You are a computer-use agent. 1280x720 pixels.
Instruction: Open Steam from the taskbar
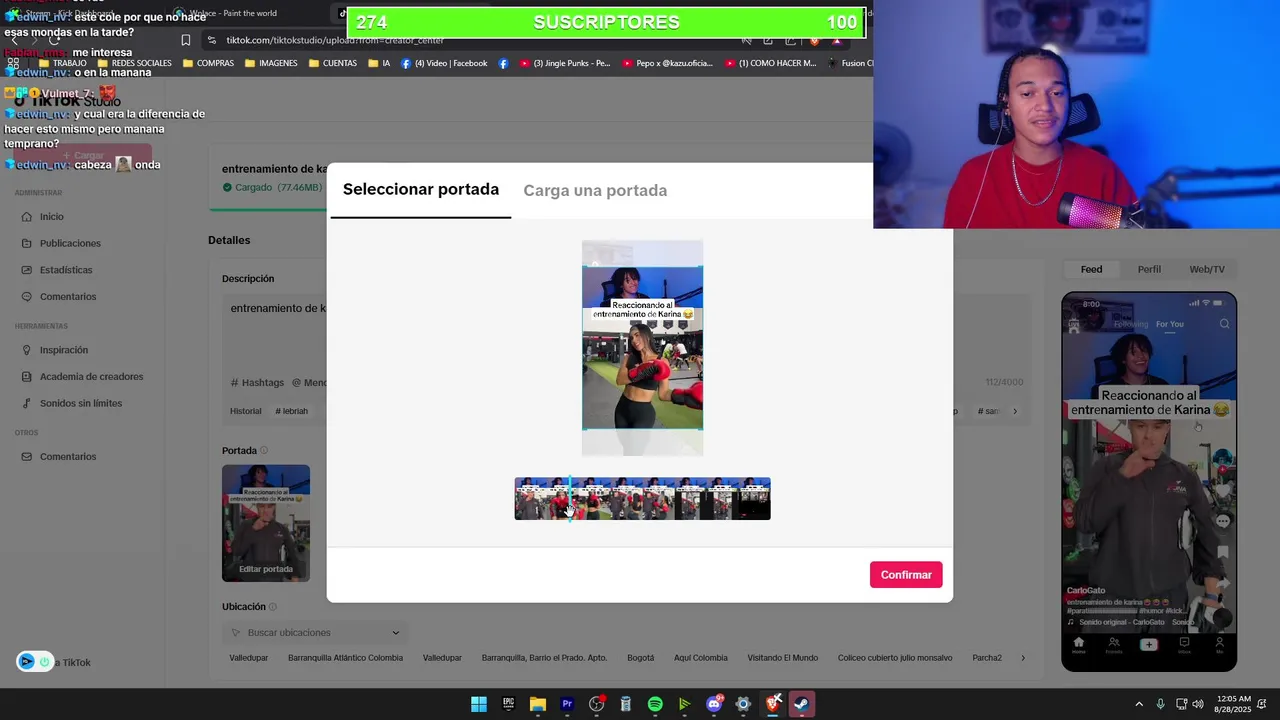click(x=801, y=704)
